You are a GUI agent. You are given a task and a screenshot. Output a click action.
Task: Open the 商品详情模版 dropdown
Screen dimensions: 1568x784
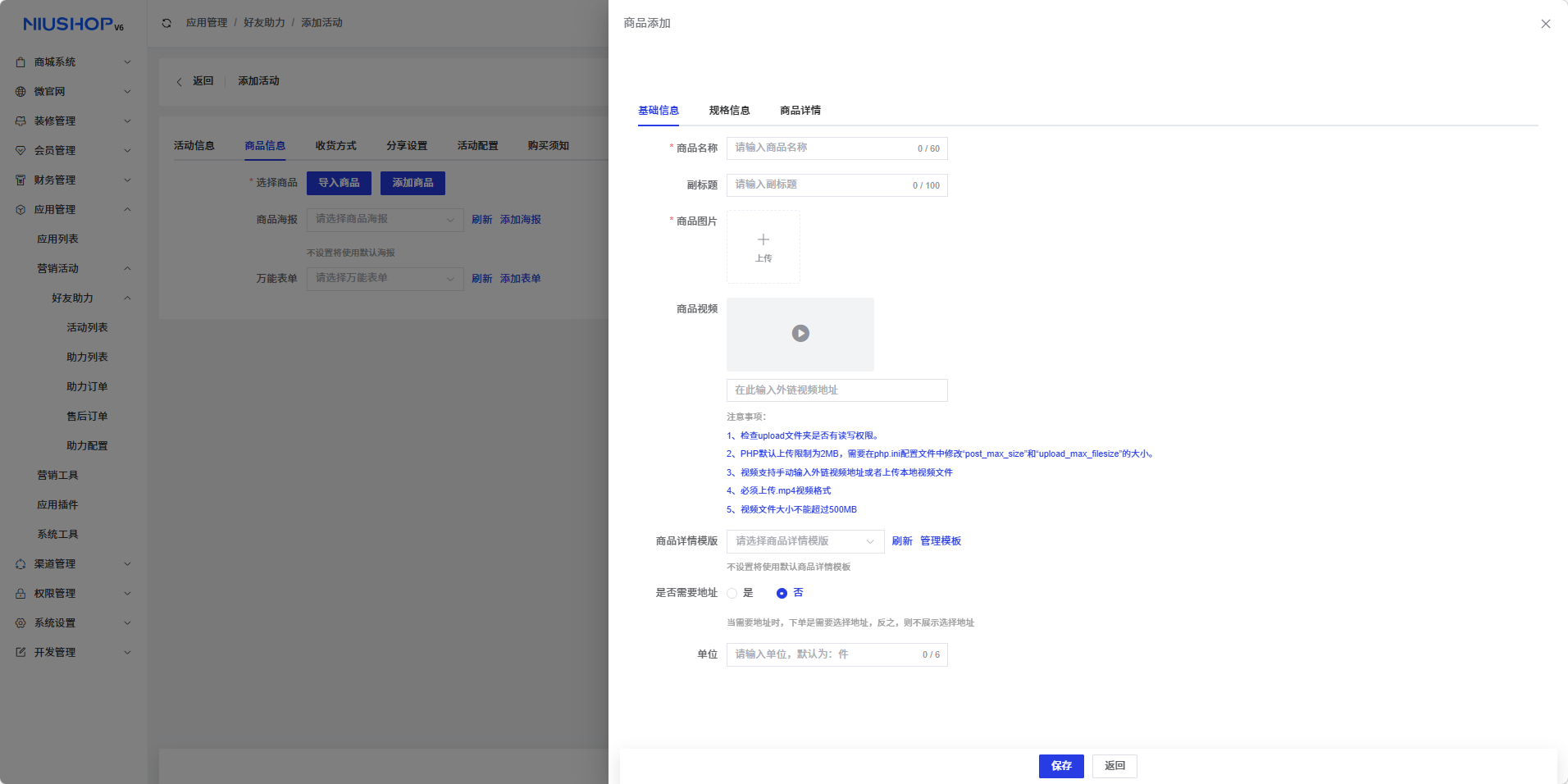coord(805,541)
